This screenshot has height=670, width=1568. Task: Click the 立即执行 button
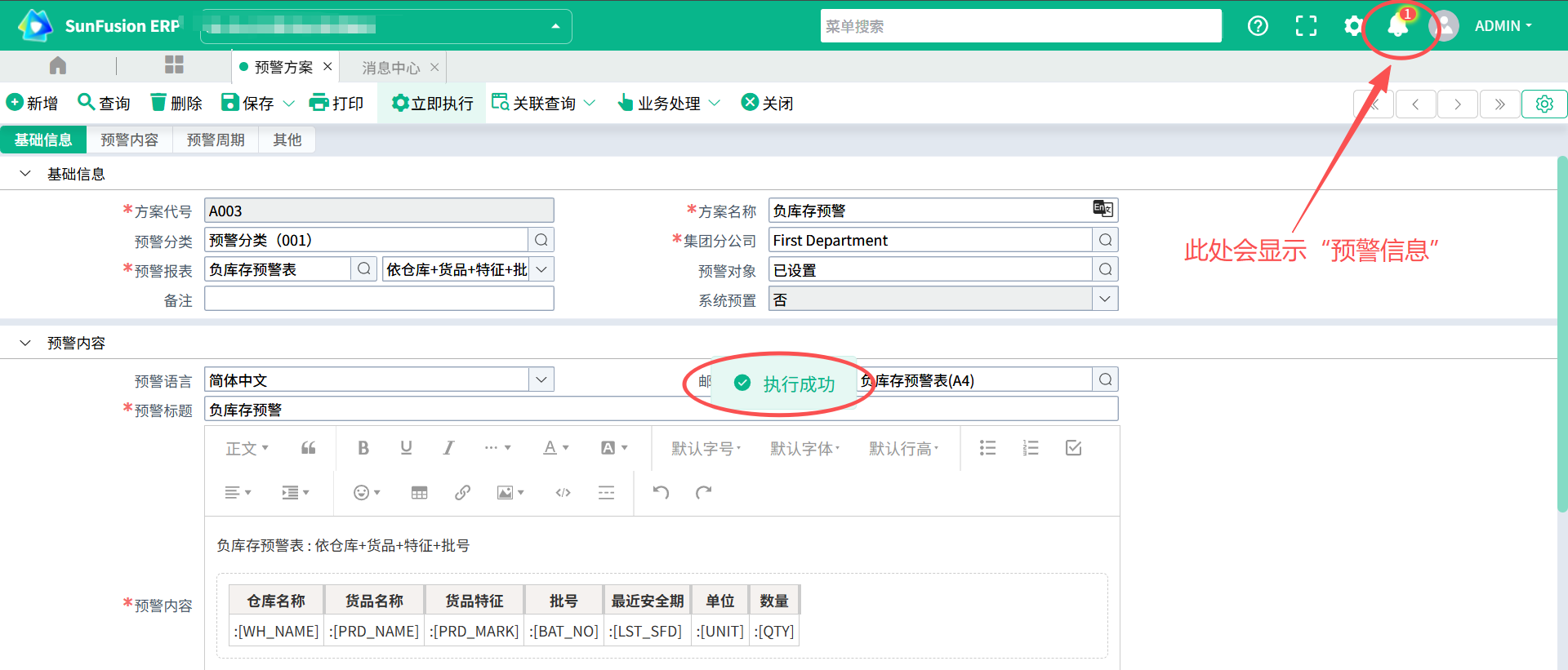(x=432, y=104)
